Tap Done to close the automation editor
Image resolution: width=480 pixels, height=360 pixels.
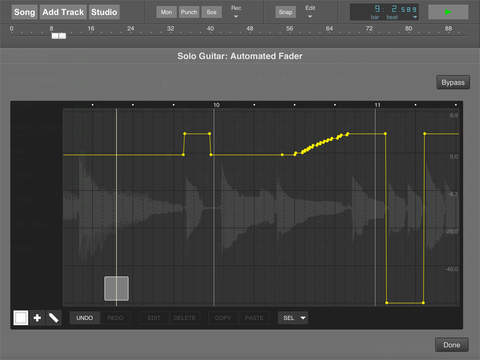[x=452, y=345]
